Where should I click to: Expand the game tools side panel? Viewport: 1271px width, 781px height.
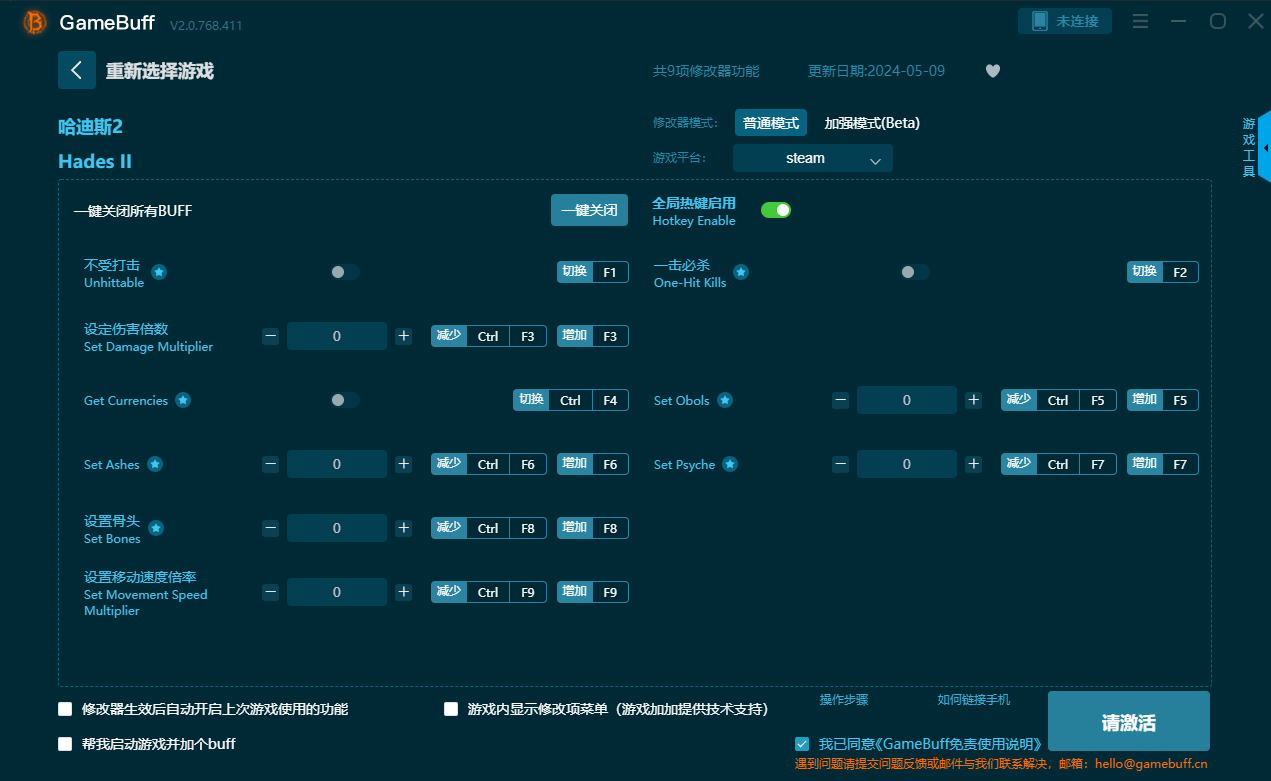[x=1265, y=147]
